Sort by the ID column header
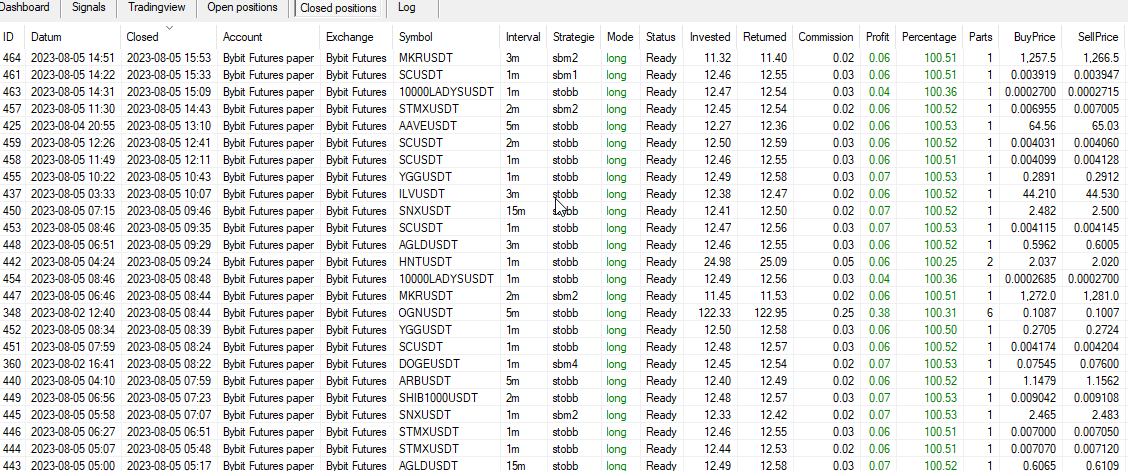Screen dimensions: 1128x471 click(x=9, y=37)
